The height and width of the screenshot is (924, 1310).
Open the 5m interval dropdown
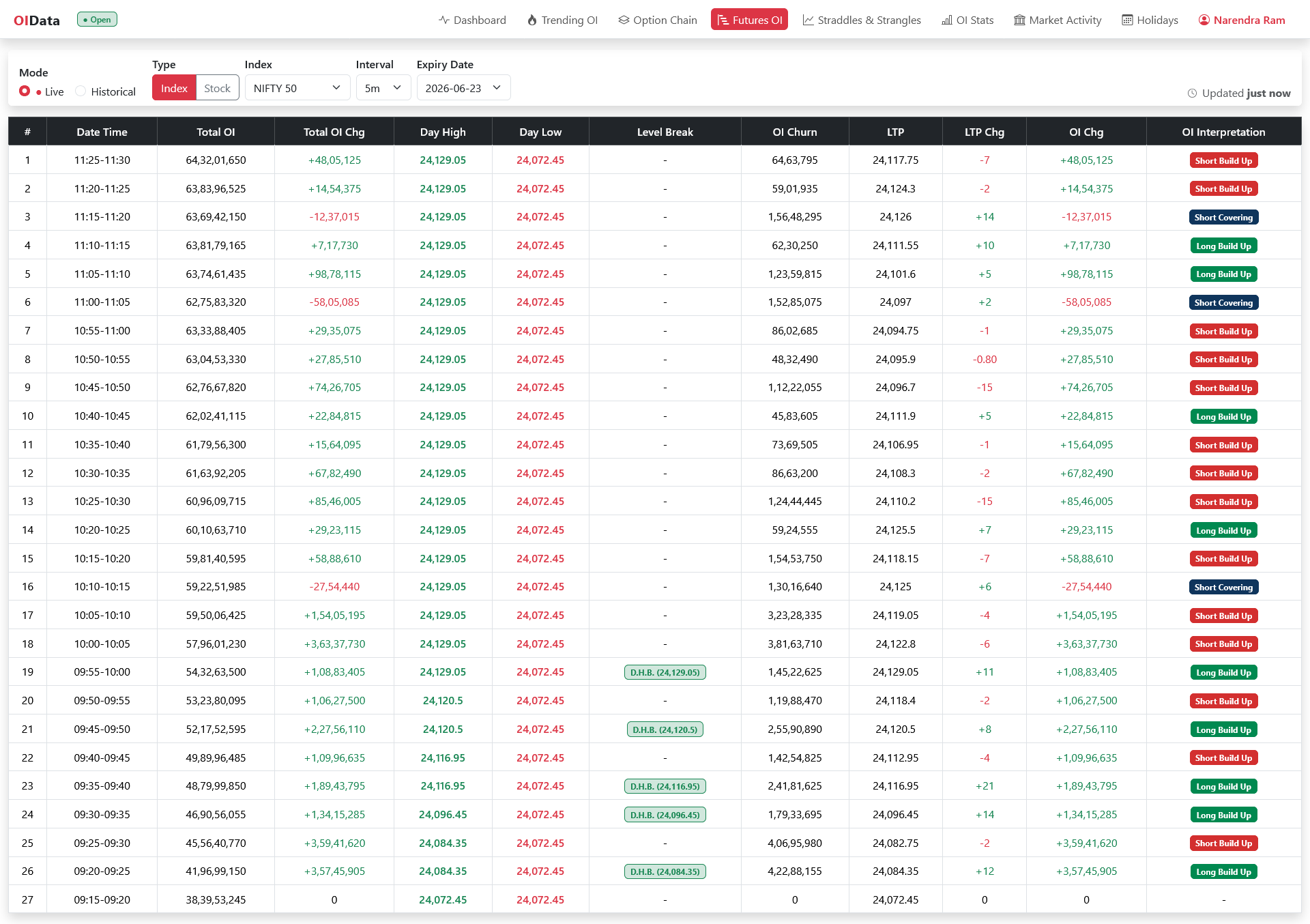click(383, 88)
